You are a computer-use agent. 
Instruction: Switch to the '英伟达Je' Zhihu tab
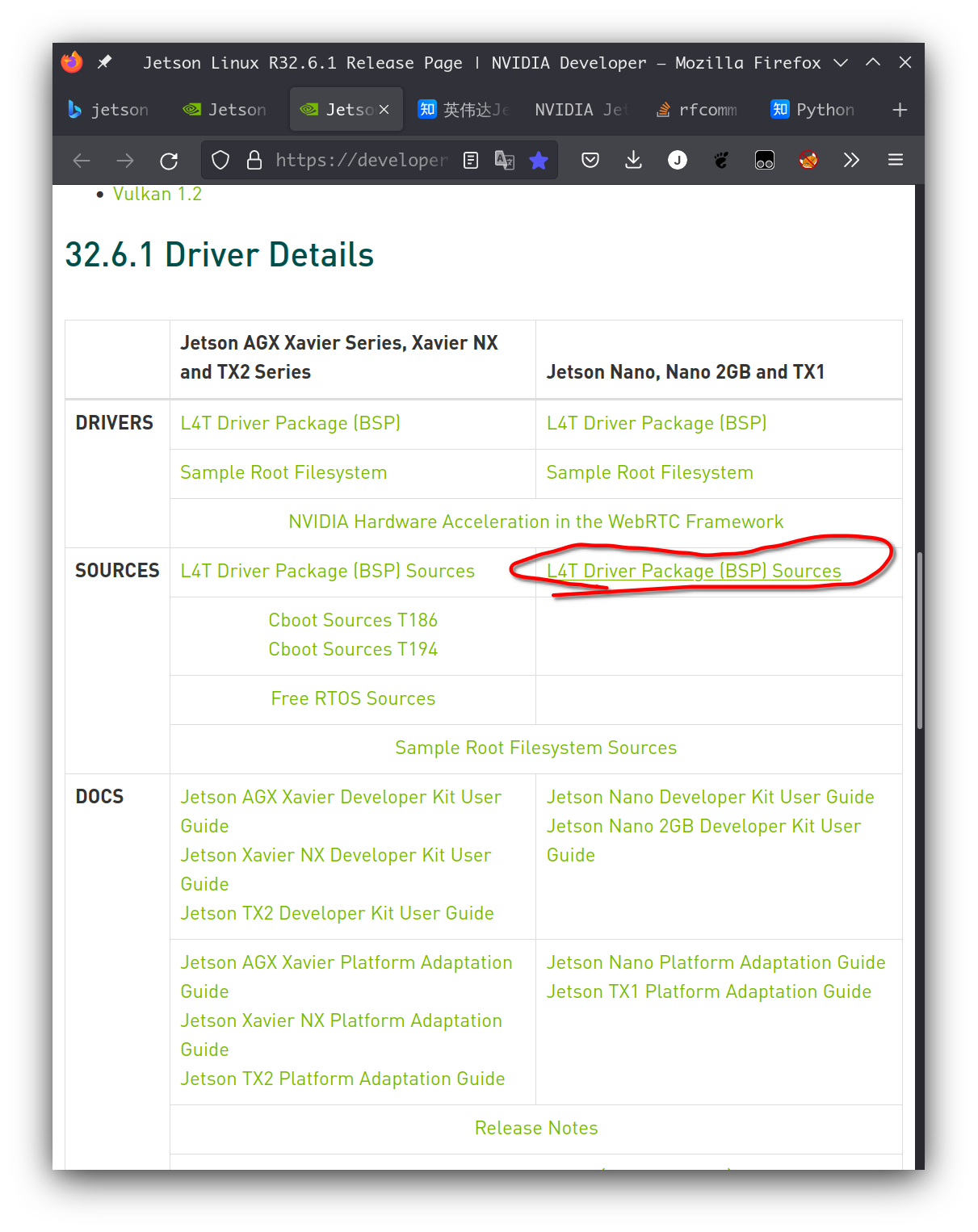[464, 110]
